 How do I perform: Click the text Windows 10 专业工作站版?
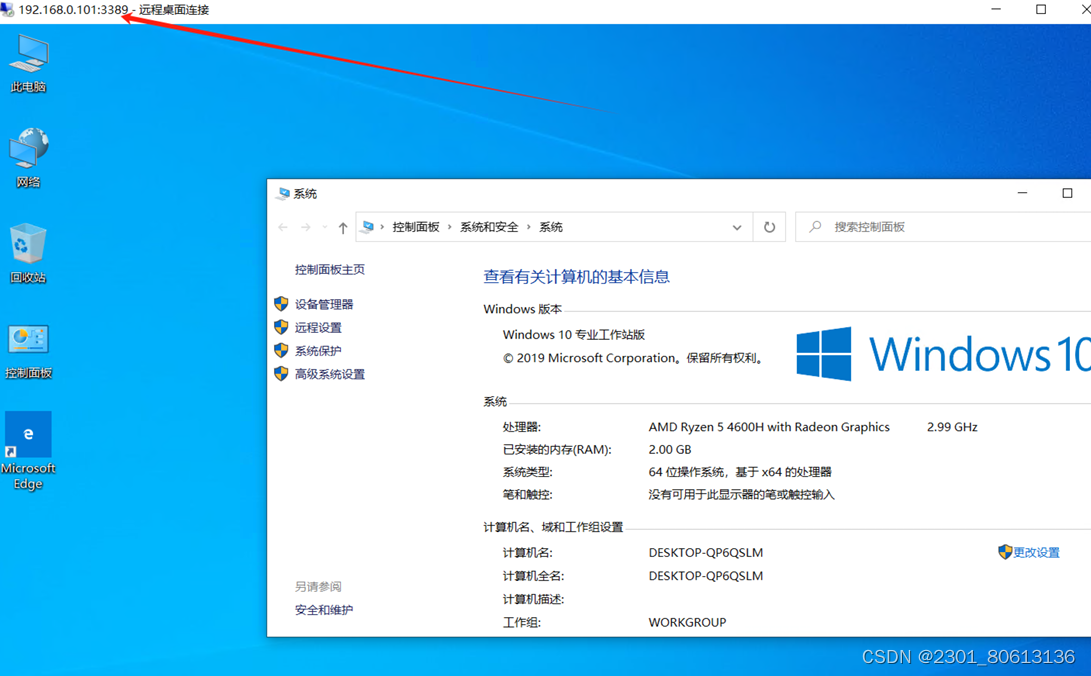tap(574, 335)
